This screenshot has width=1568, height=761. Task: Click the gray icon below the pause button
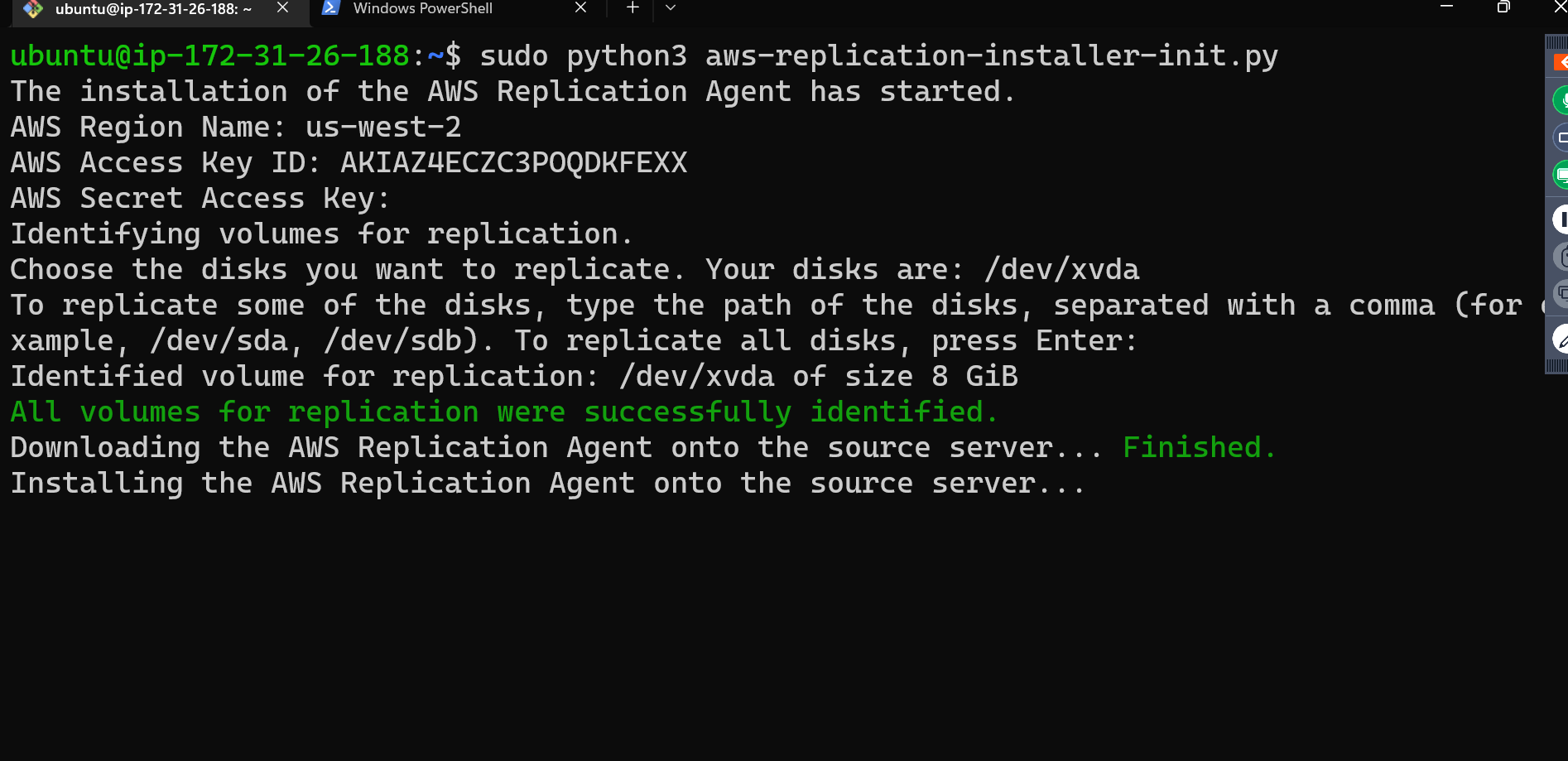pos(1561,258)
